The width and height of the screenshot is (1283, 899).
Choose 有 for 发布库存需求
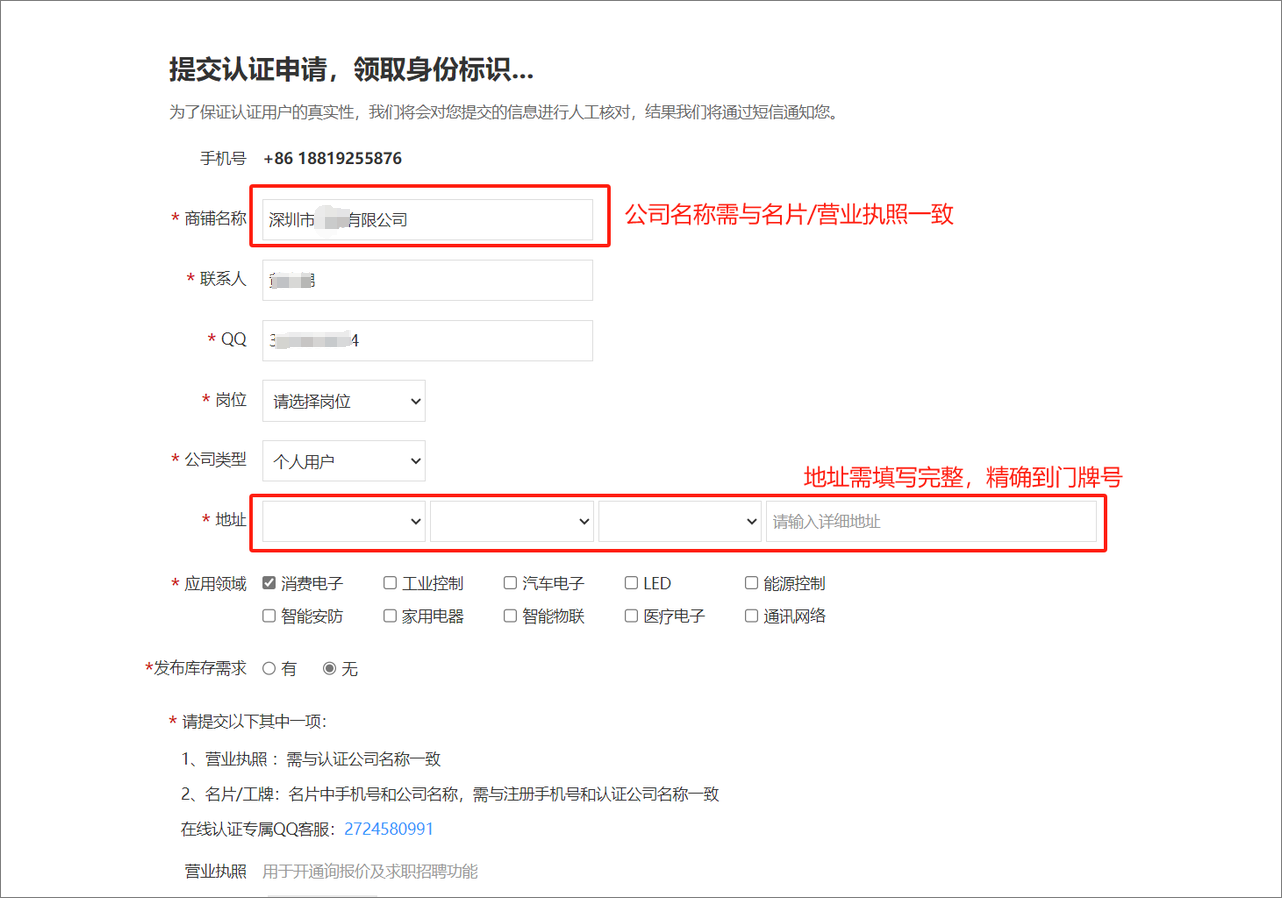(269, 669)
